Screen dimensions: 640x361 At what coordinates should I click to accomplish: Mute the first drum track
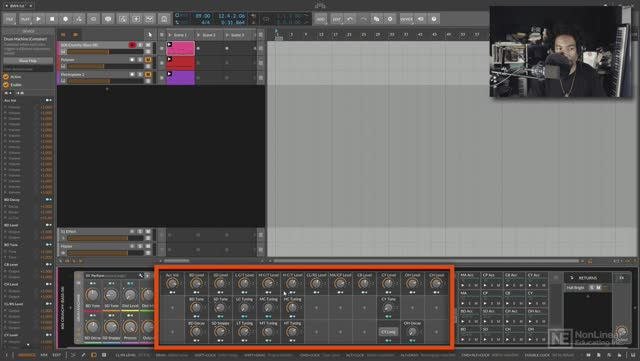[x=148, y=45]
